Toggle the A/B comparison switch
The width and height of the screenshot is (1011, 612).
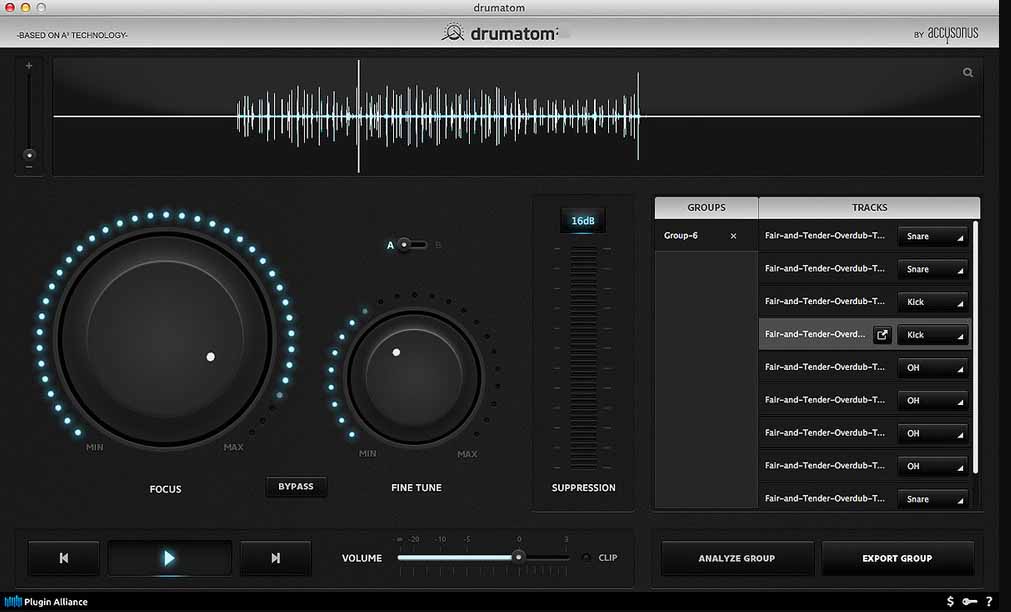pos(411,245)
